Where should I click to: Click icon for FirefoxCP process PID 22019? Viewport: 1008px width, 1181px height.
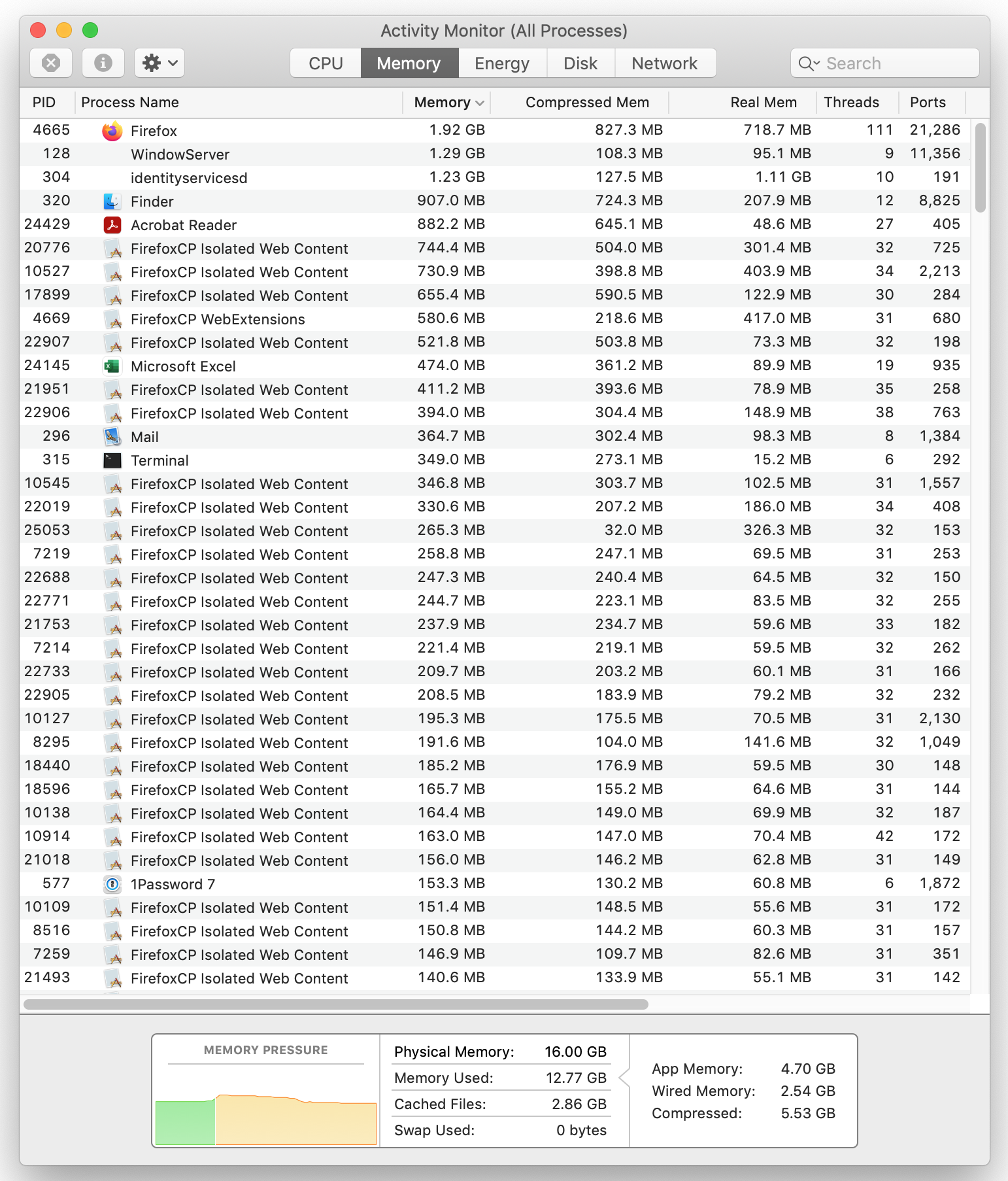(x=112, y=507)
